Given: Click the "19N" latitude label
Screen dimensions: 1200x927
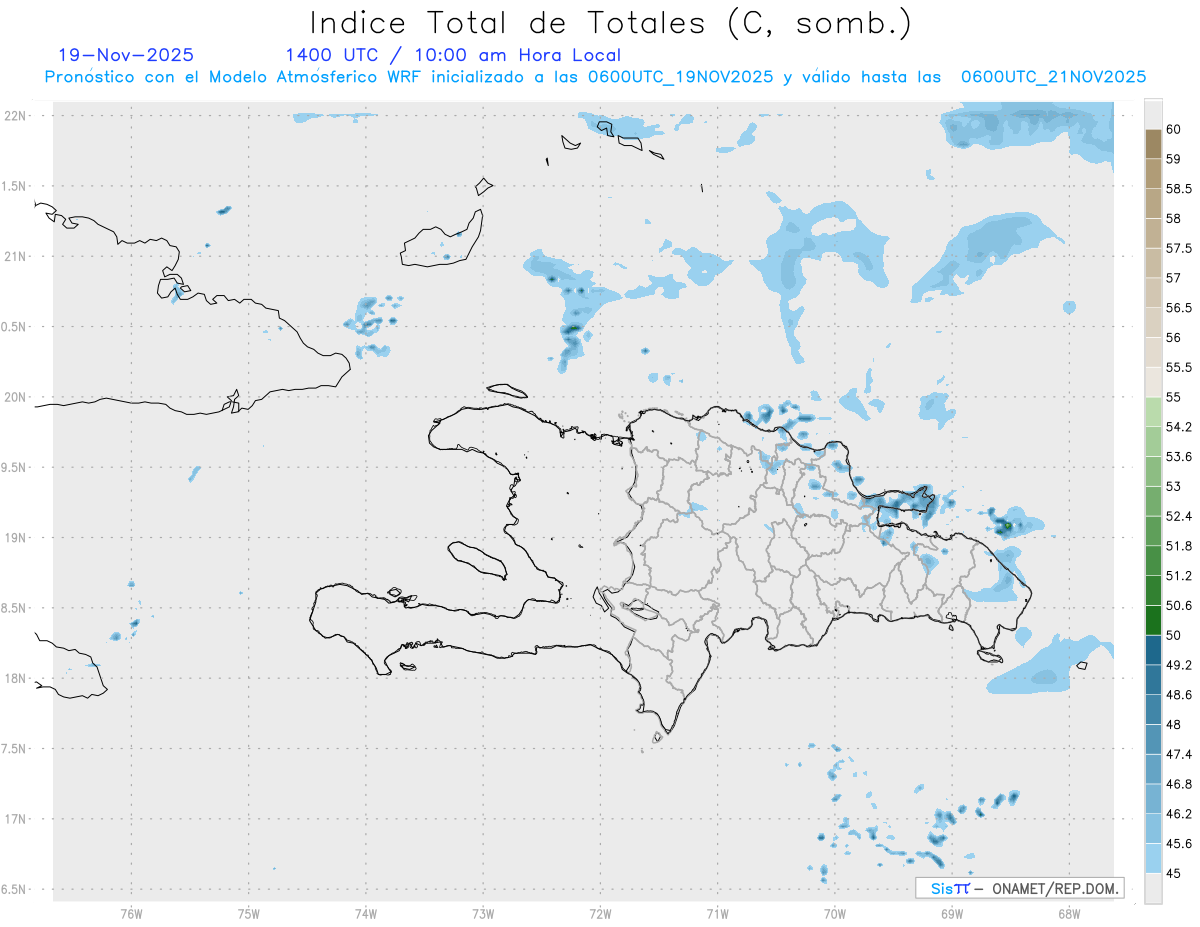Looking at the screenshot, I should pos(15,537).
